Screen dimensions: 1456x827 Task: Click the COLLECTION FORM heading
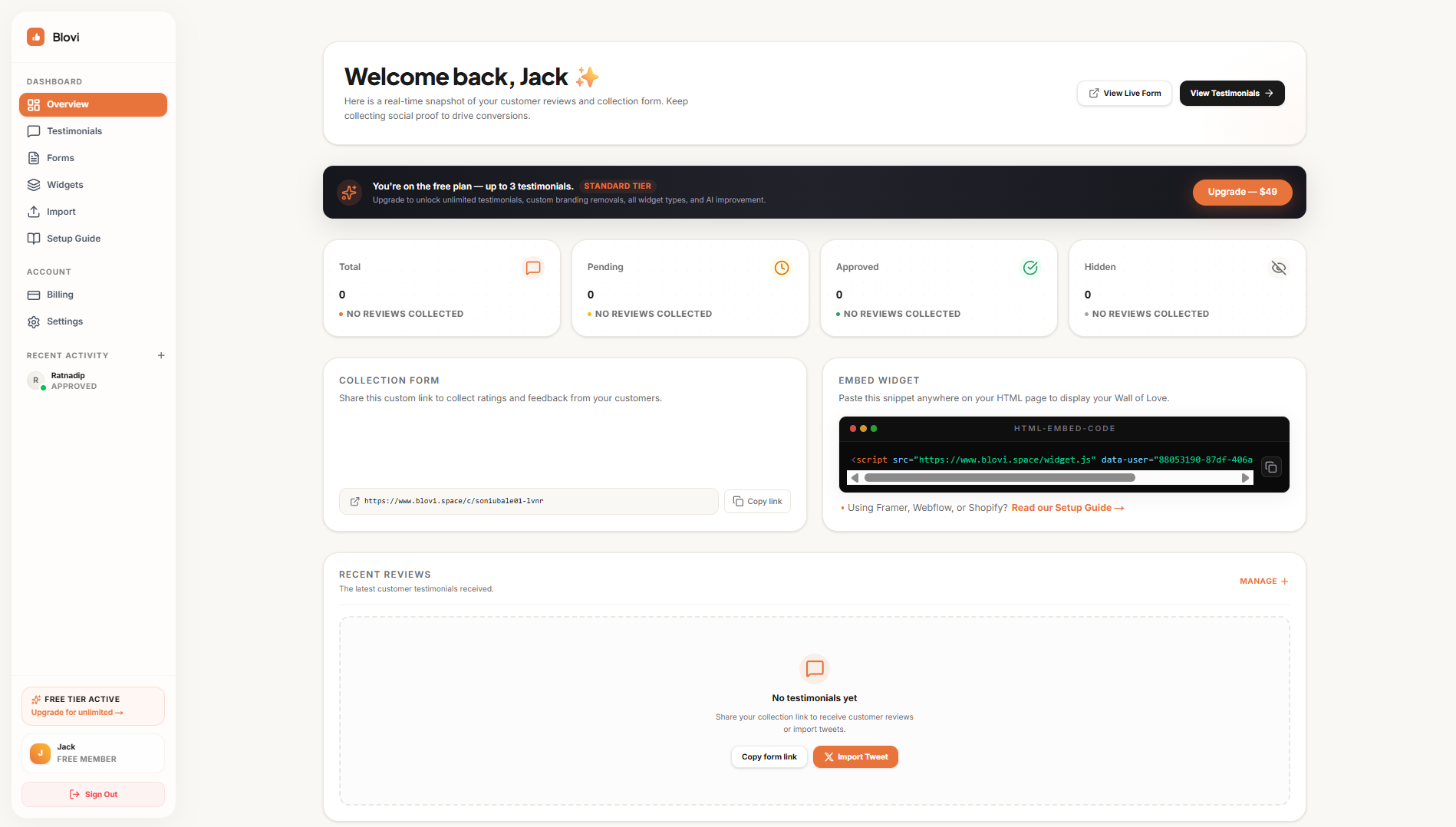(389, 381)
